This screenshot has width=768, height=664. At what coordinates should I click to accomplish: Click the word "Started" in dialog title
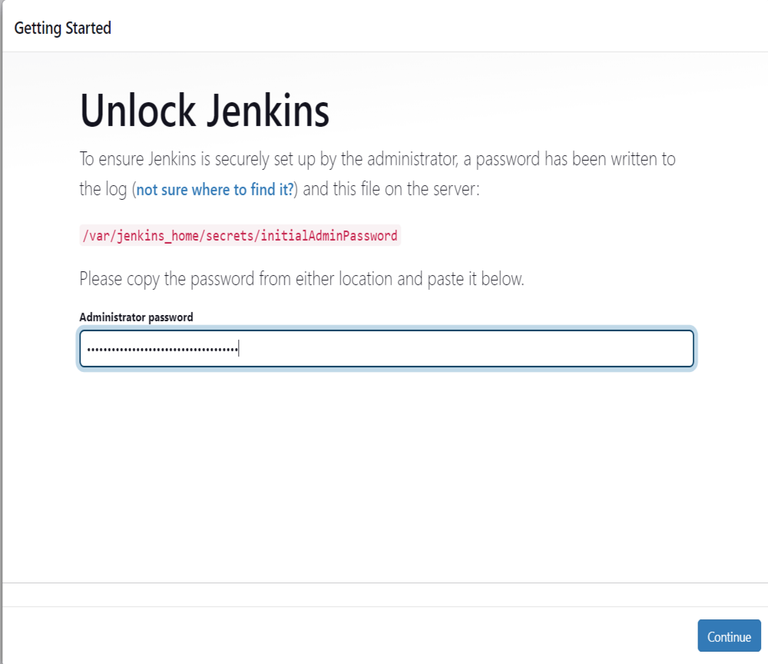[x=88, y=28]
